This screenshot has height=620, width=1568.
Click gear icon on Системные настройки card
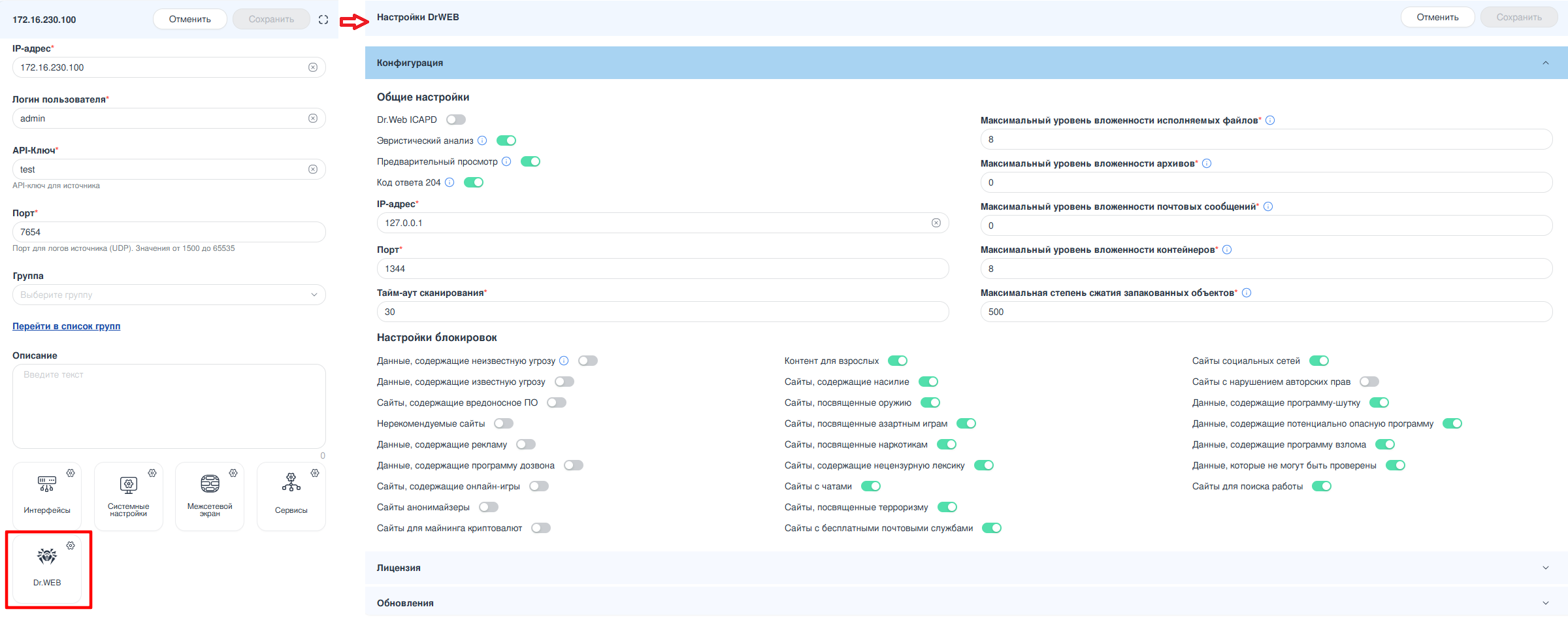pyautogui.click(x=152, y=473)
